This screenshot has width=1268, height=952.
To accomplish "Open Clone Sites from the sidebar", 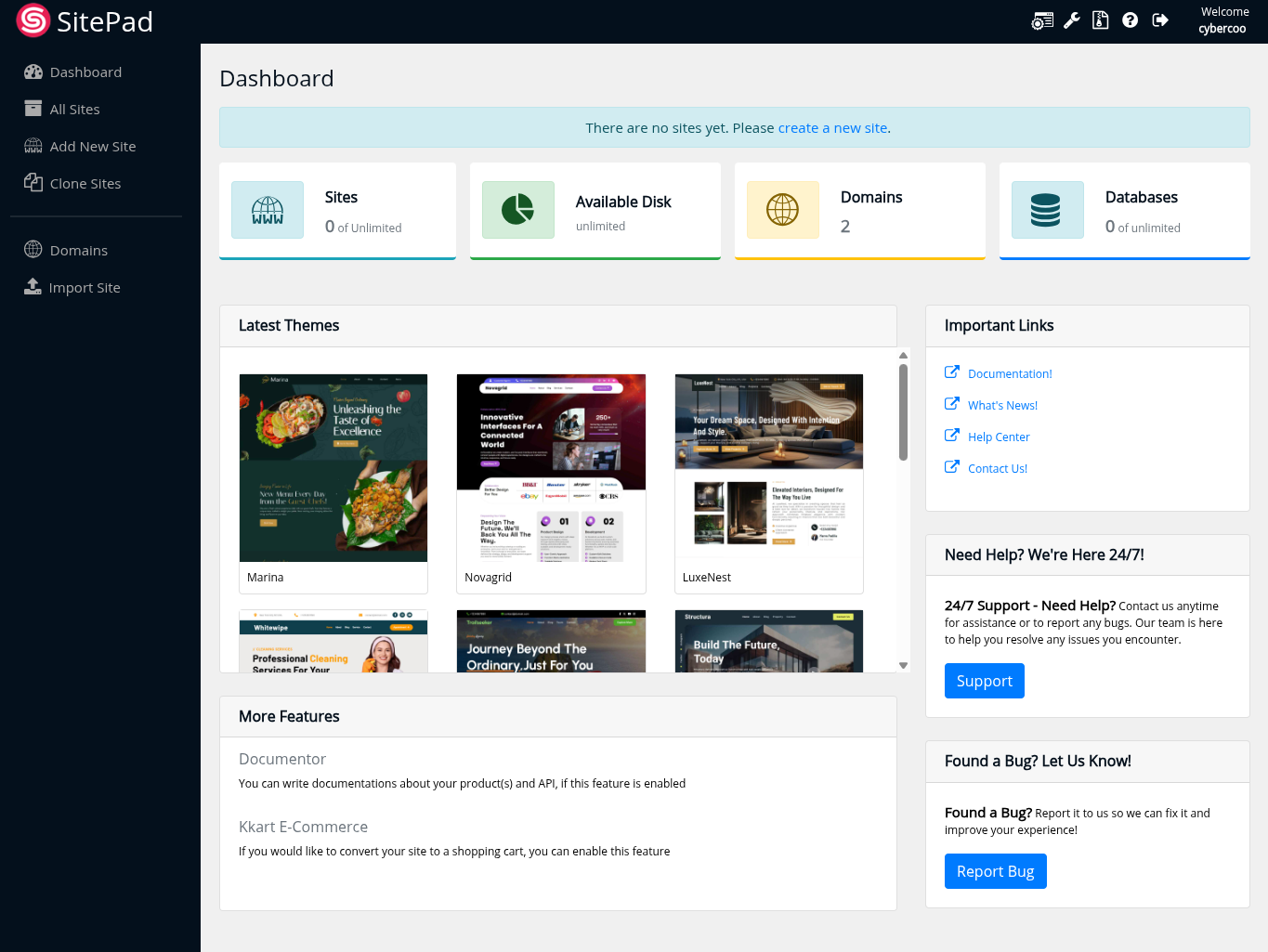I will click(85, 184).
